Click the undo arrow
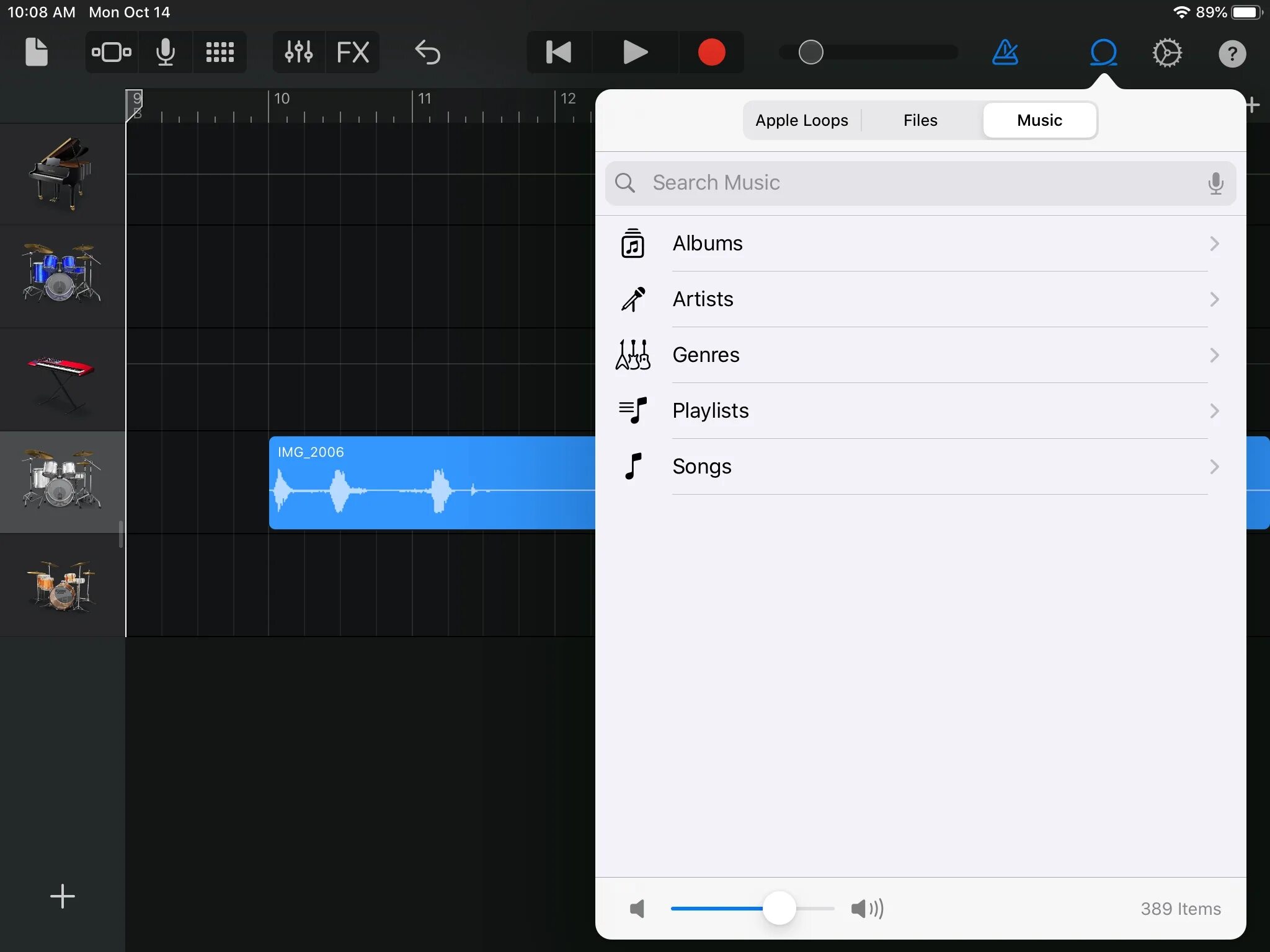1270x952 pixels. click(x=427, y=53)
